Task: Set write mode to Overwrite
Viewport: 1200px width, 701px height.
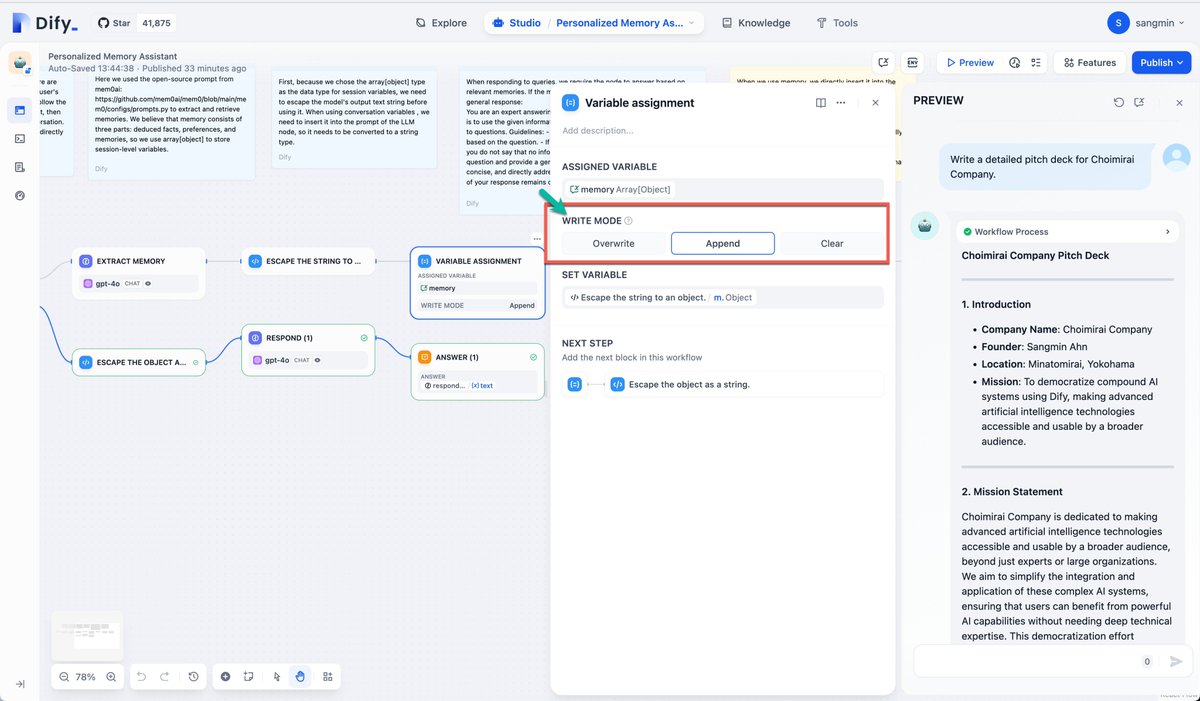Action: coord(614,243)
